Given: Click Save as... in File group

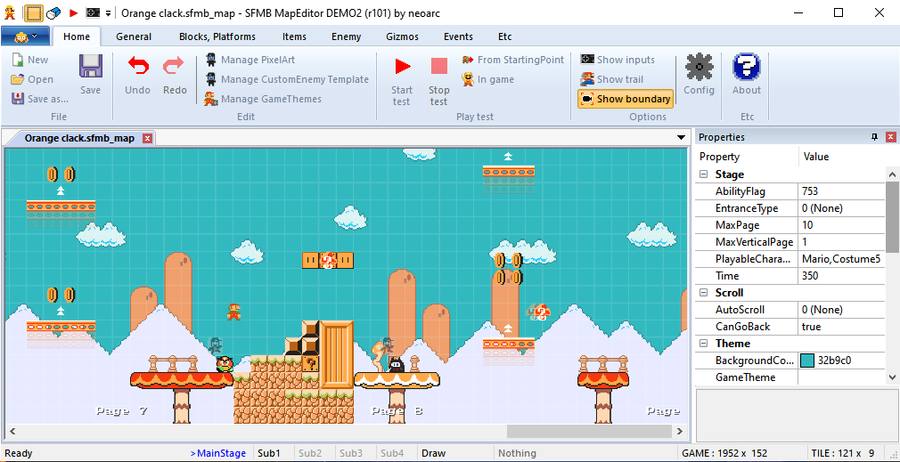Looking at the screenshot, I should click(40, 99).
